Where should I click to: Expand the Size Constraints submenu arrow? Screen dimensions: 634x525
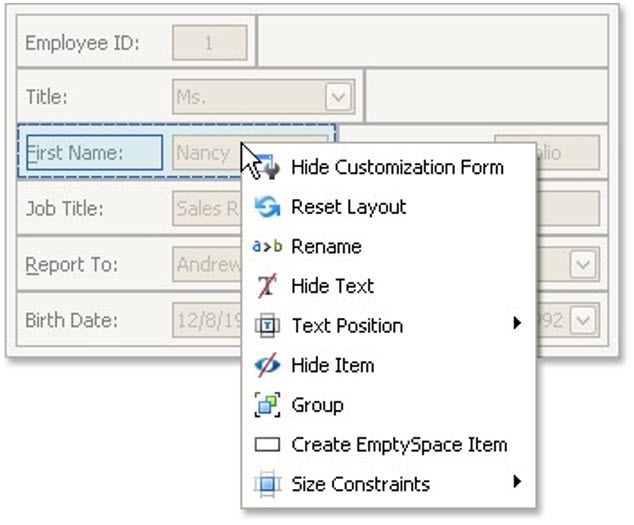tap(517, 482)
